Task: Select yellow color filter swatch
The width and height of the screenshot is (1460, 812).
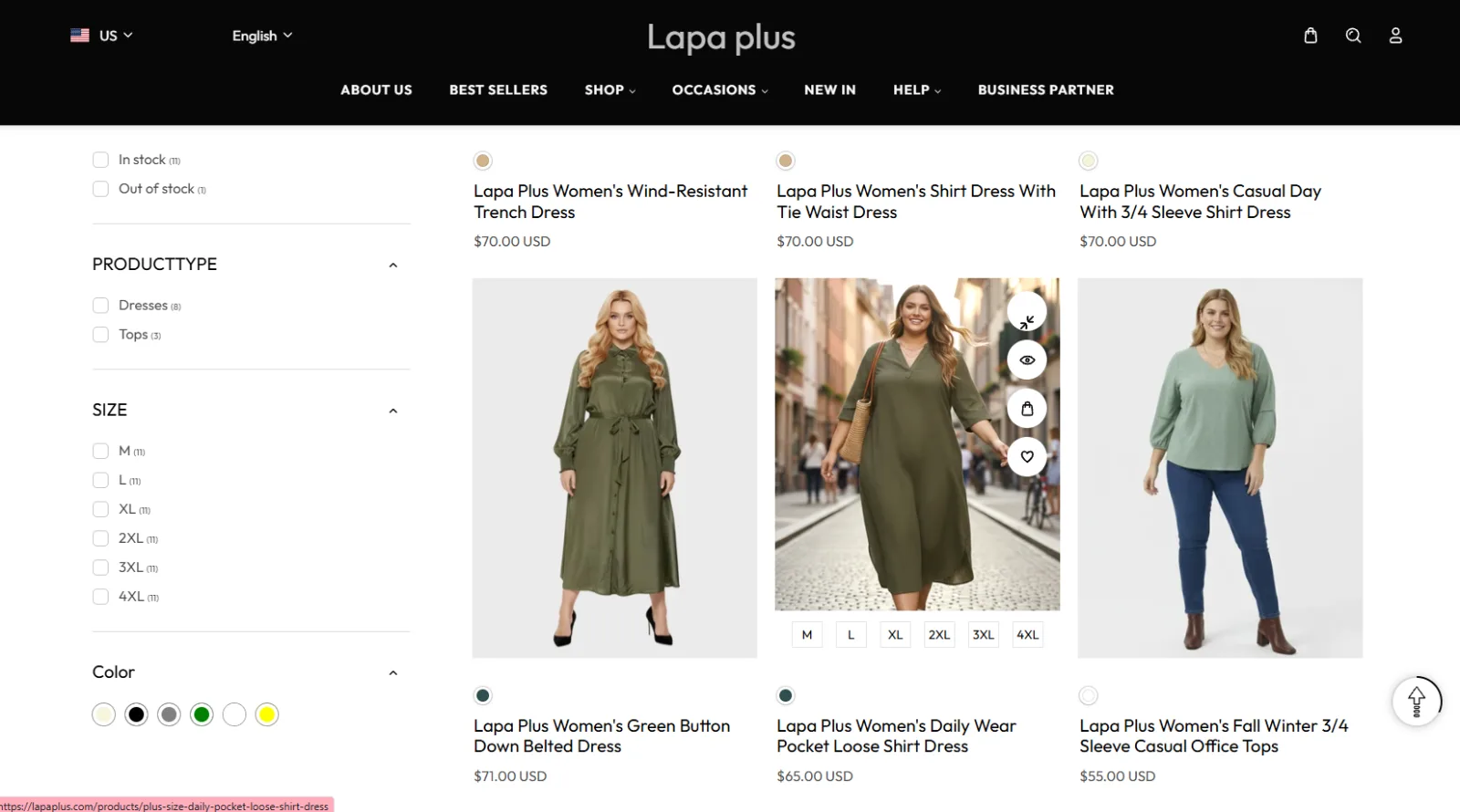Action: (x=266, y=714)
